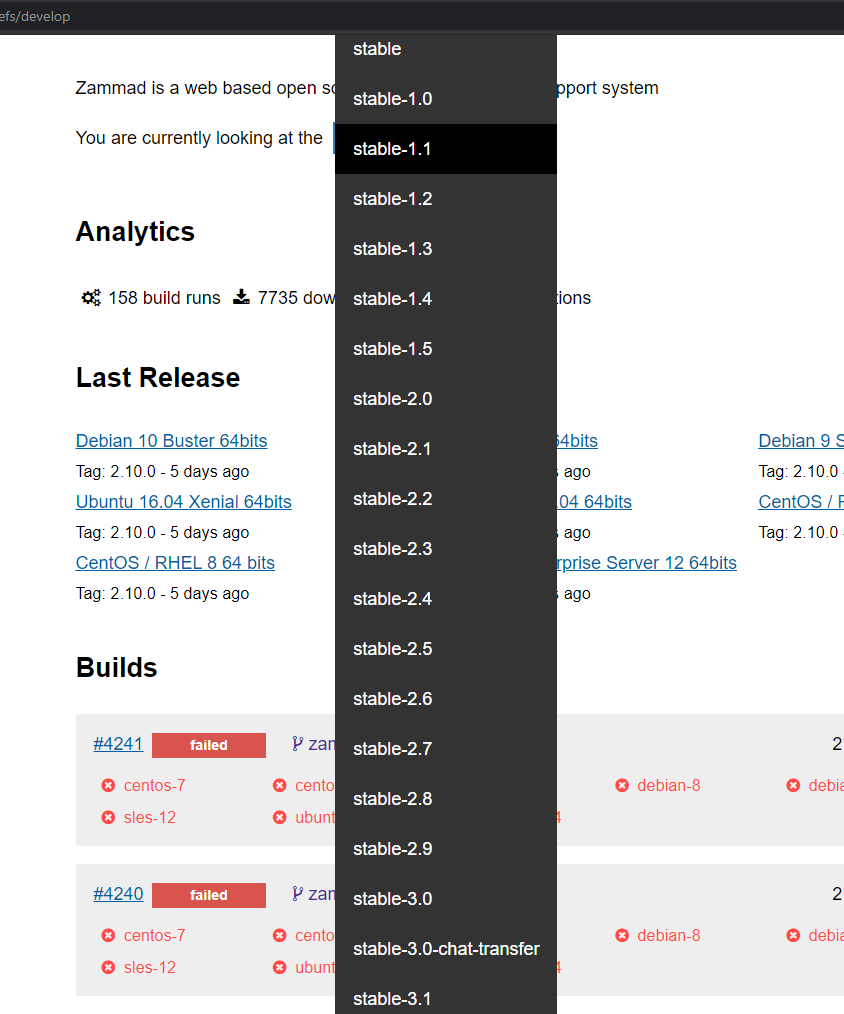Image resolution: width=844 pixels, height=1014 pixels.
Task: Select stable-1.5 branch option
Action: pyautogui.click(x=446, y=349)
